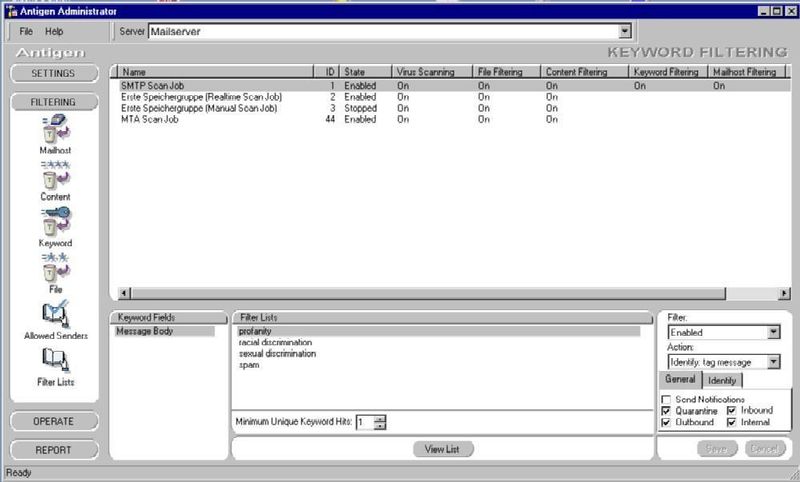
Task: Switch to the Identify tab
Action: coord(722,380)
